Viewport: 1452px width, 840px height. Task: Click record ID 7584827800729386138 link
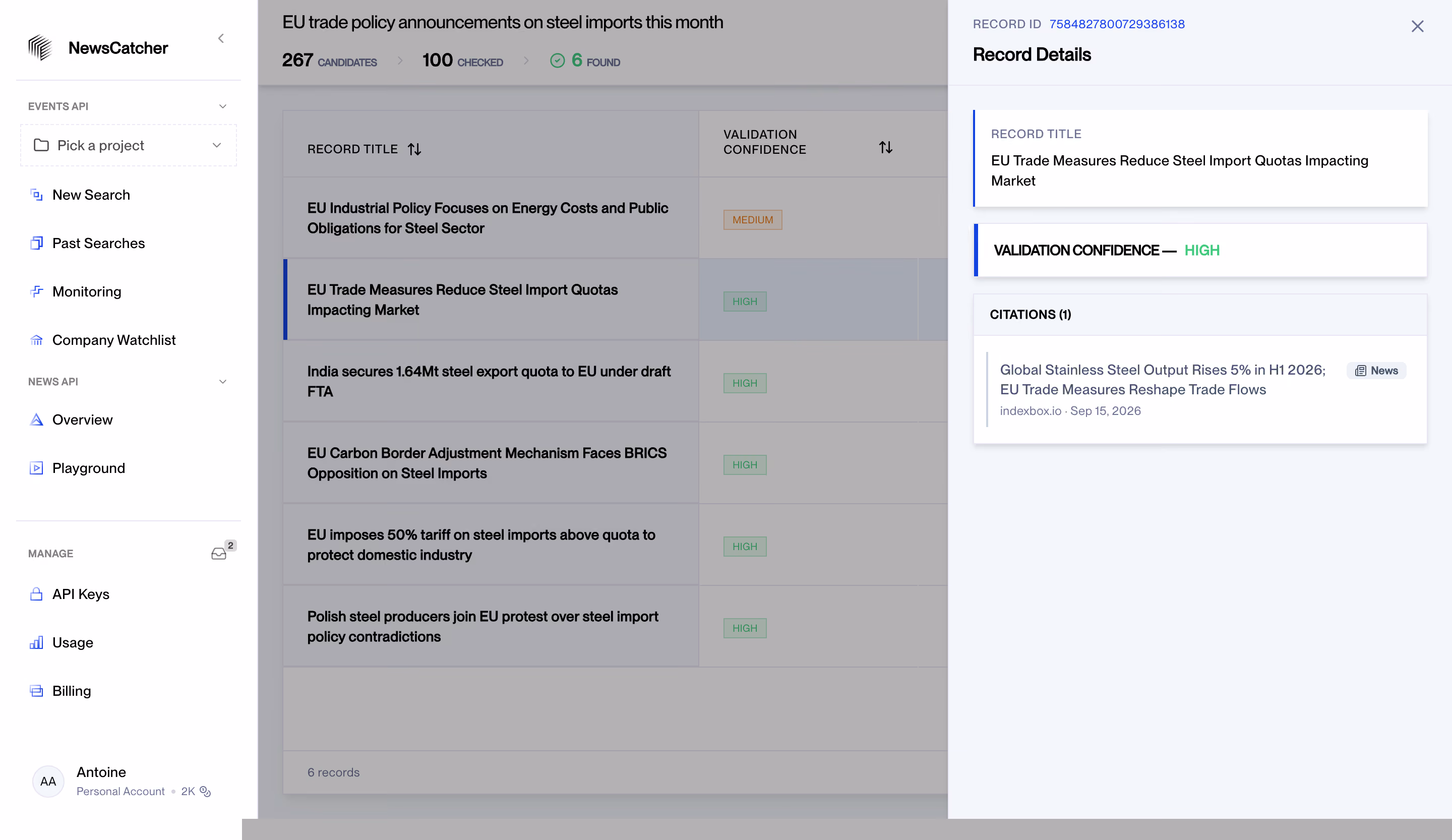pos(1117,24)
